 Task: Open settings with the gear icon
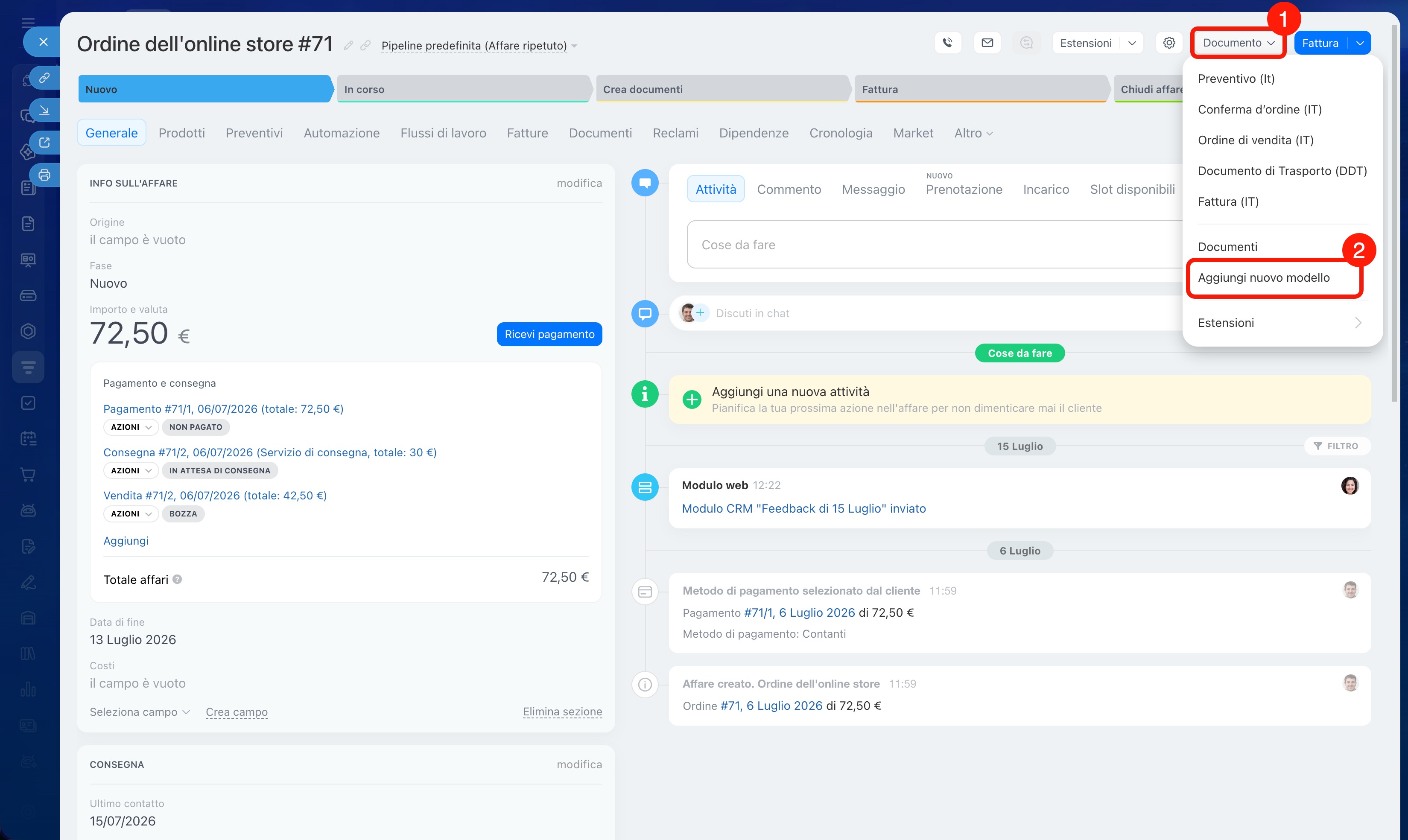(x=1168, y=42)
